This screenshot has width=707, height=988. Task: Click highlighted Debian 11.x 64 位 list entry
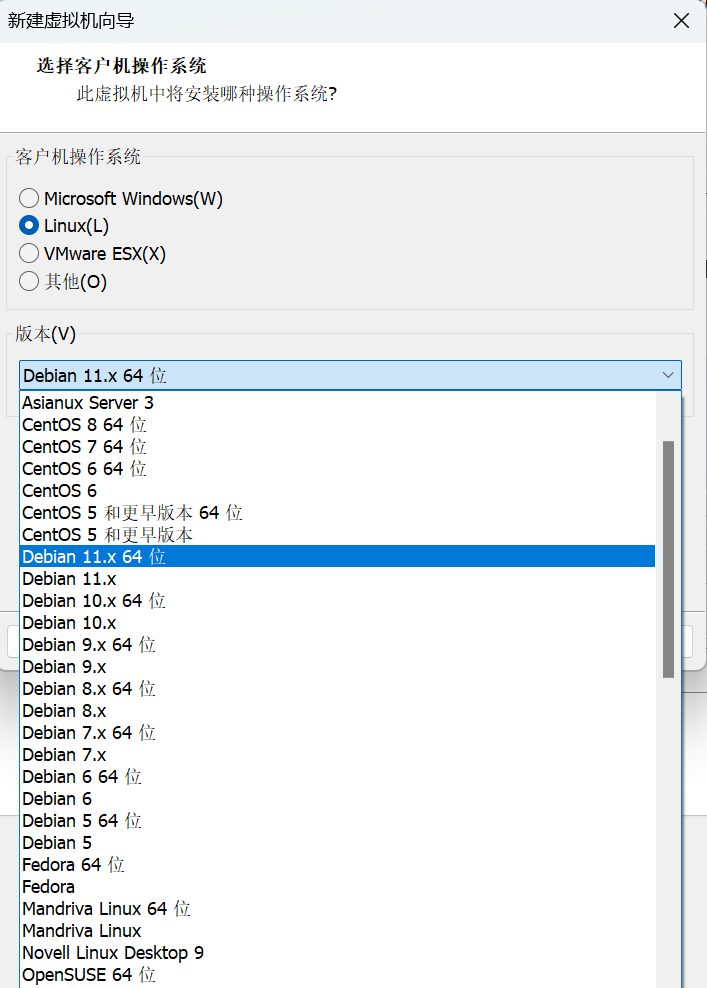pos(338,556)
